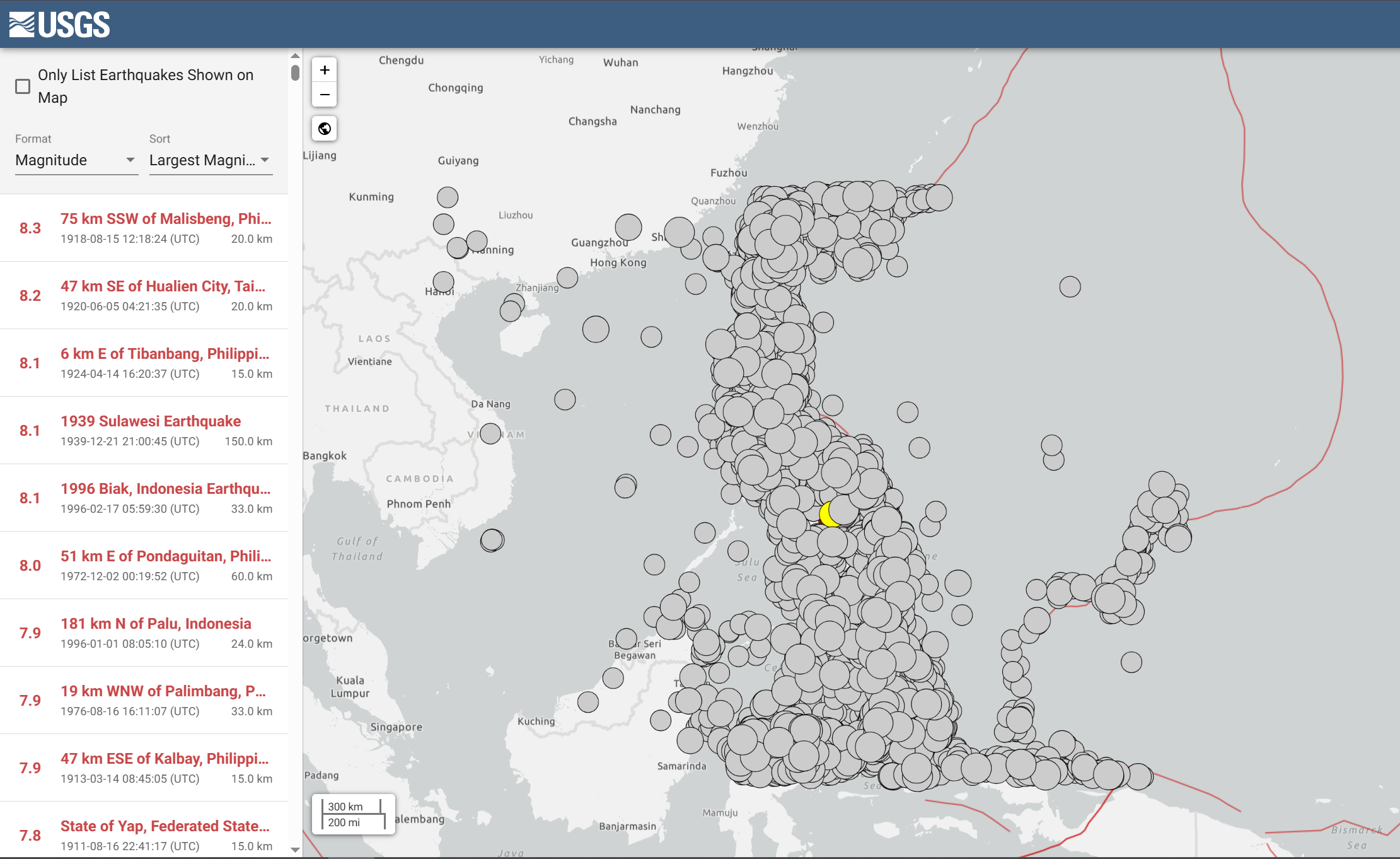Click earthquake circle near Kunming

click(448, 197)
